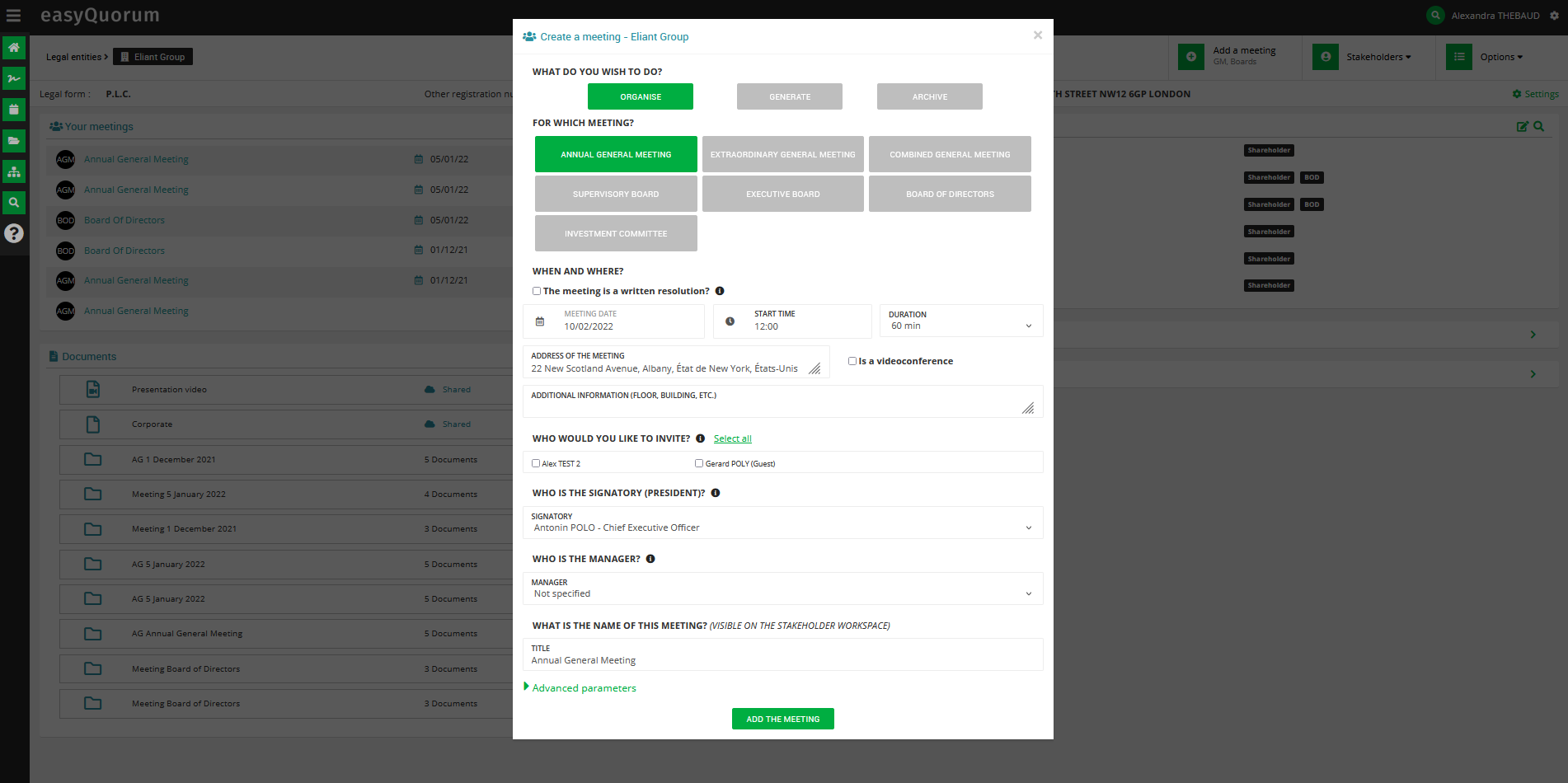Open the Signatory dropdown
The height and width of the screenshot is (783, 1568).
click(x=782, y=523)
